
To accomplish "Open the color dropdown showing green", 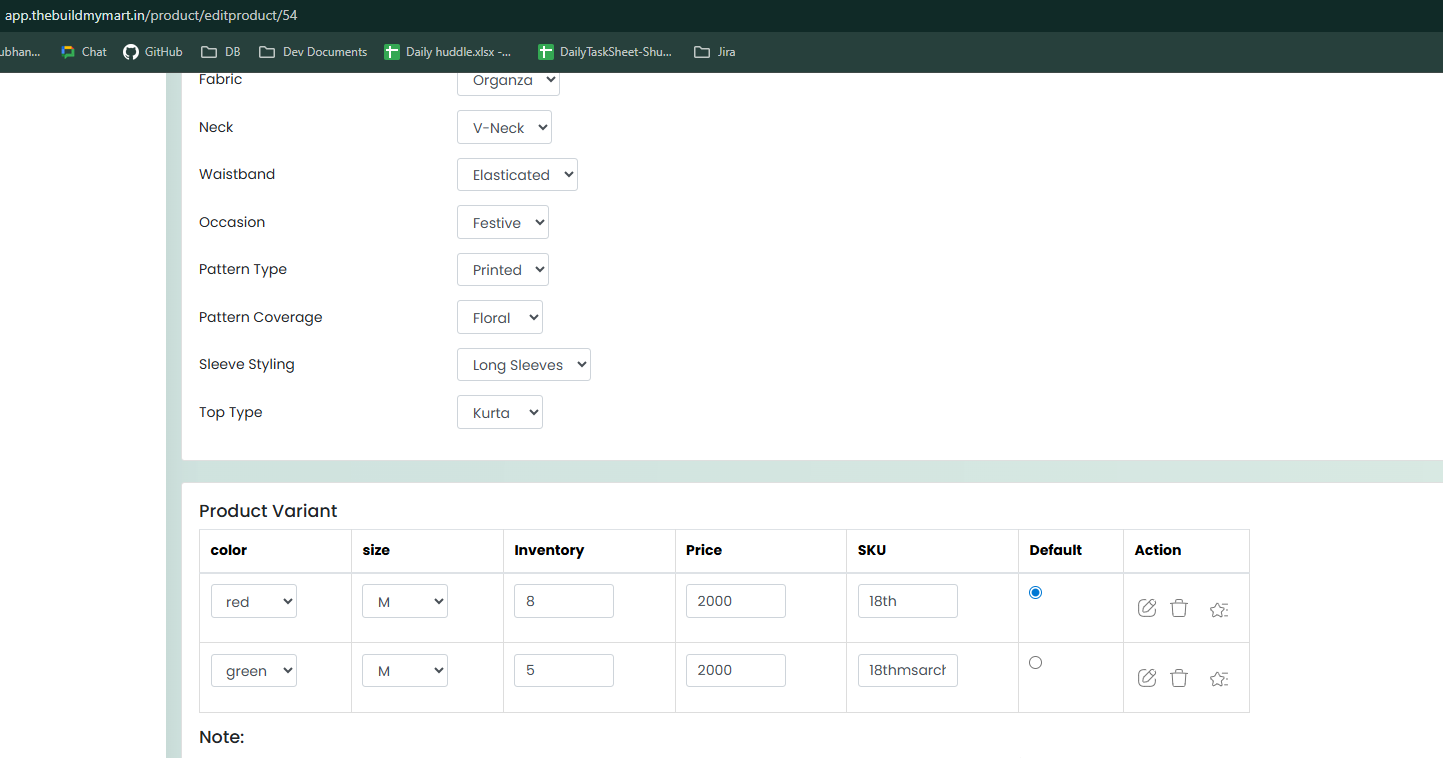I will coord(254,670).
